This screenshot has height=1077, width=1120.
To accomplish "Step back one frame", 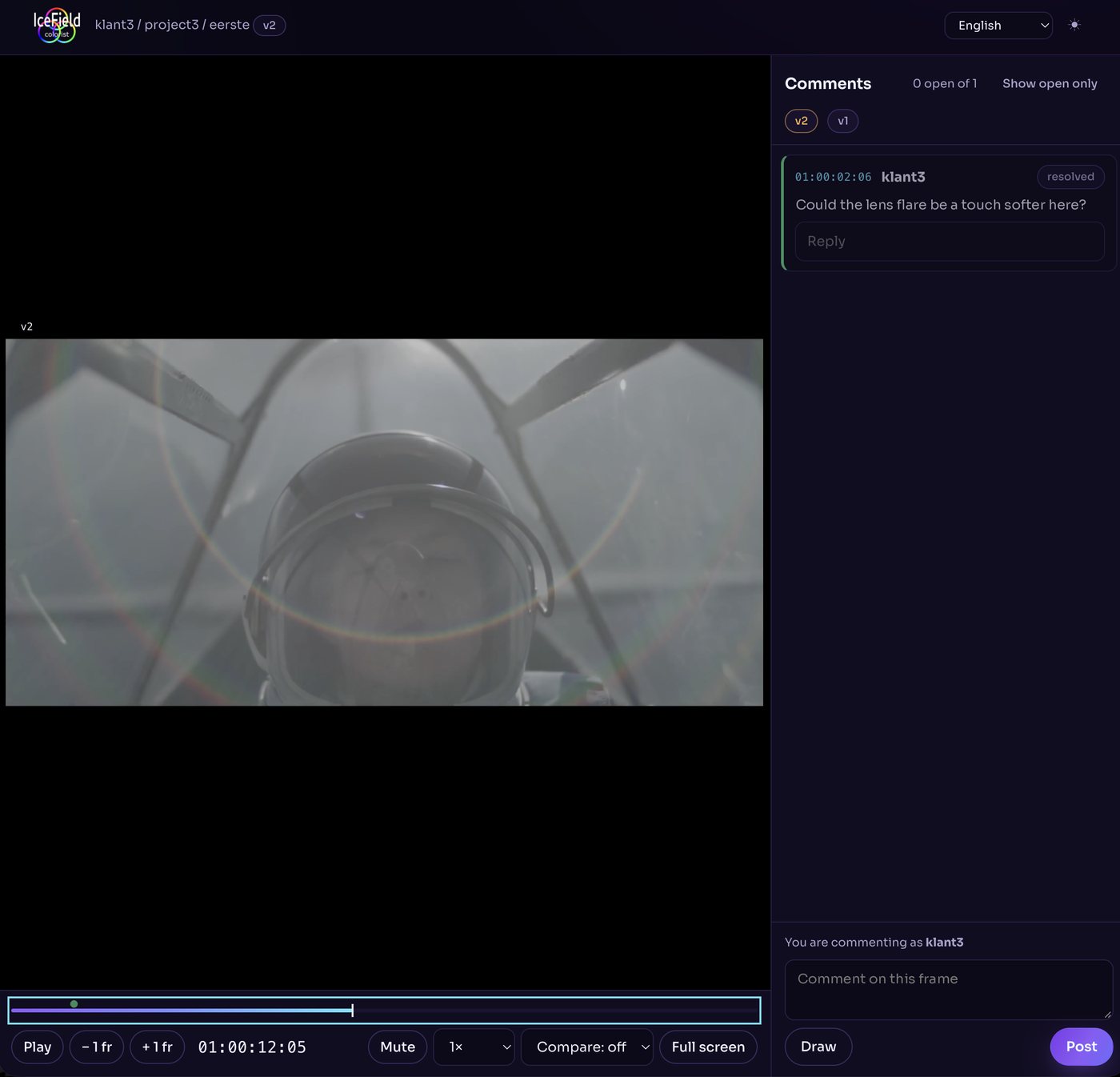I will pos(97,1047).
